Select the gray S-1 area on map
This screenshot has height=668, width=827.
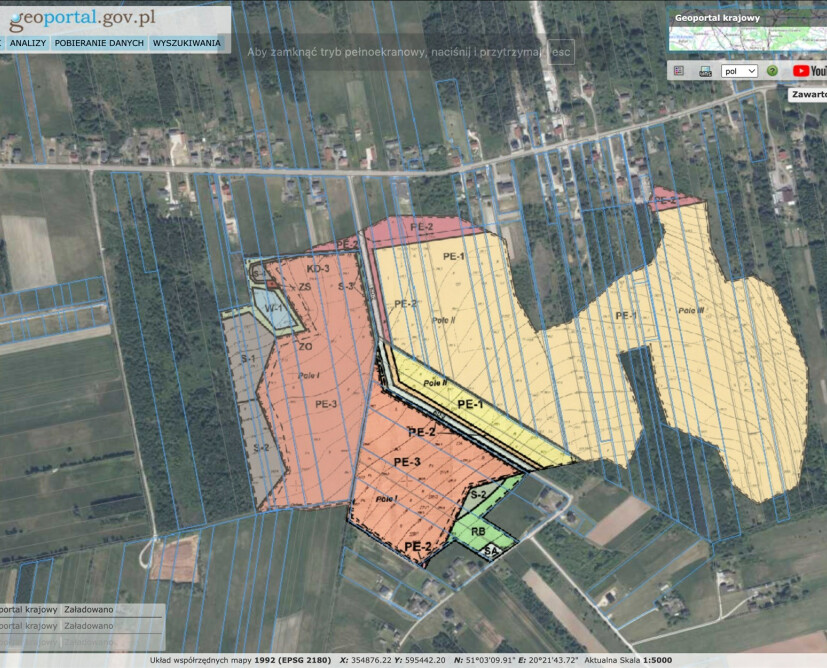(248, 358)
